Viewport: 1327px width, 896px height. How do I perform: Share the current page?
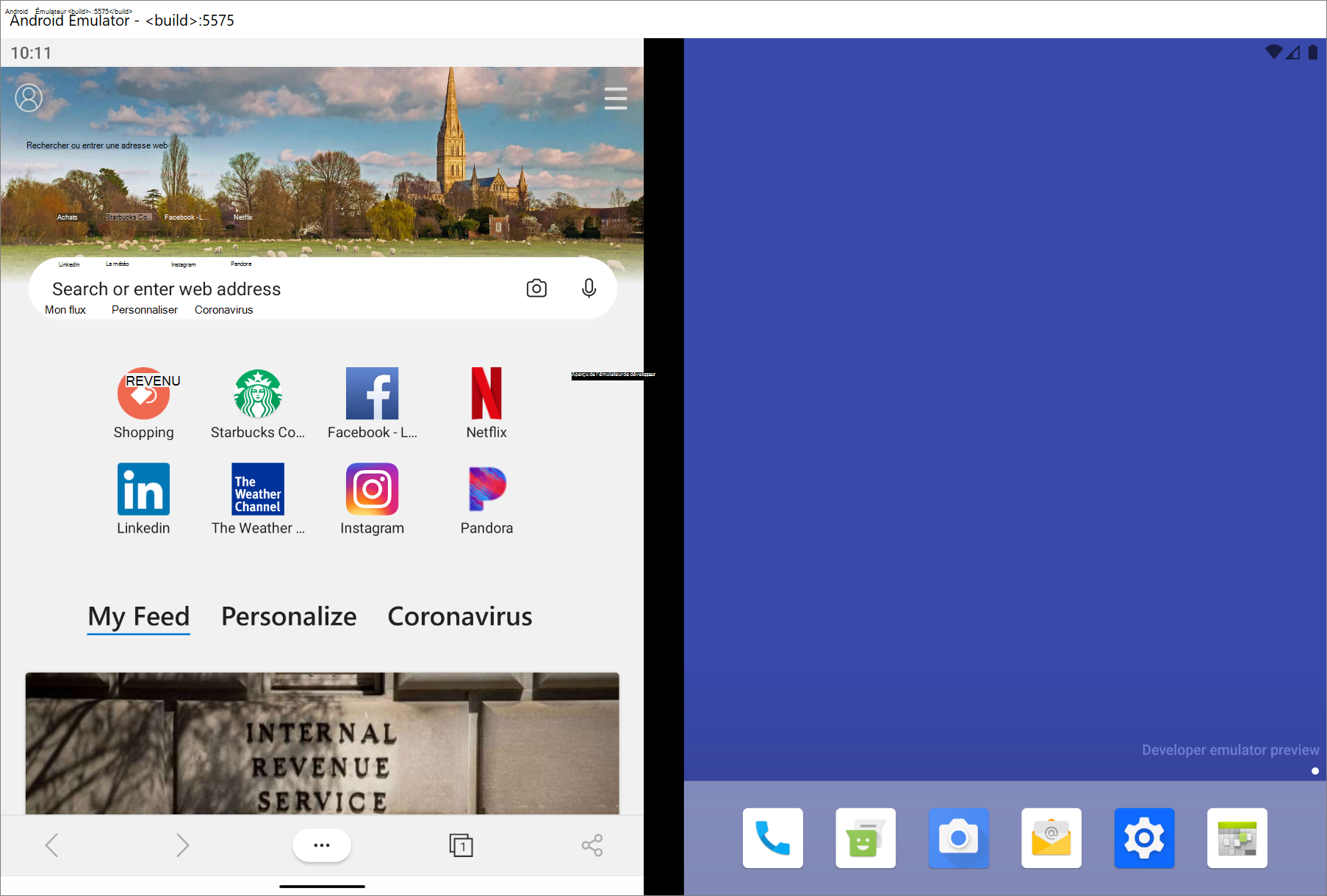point(591,845)
